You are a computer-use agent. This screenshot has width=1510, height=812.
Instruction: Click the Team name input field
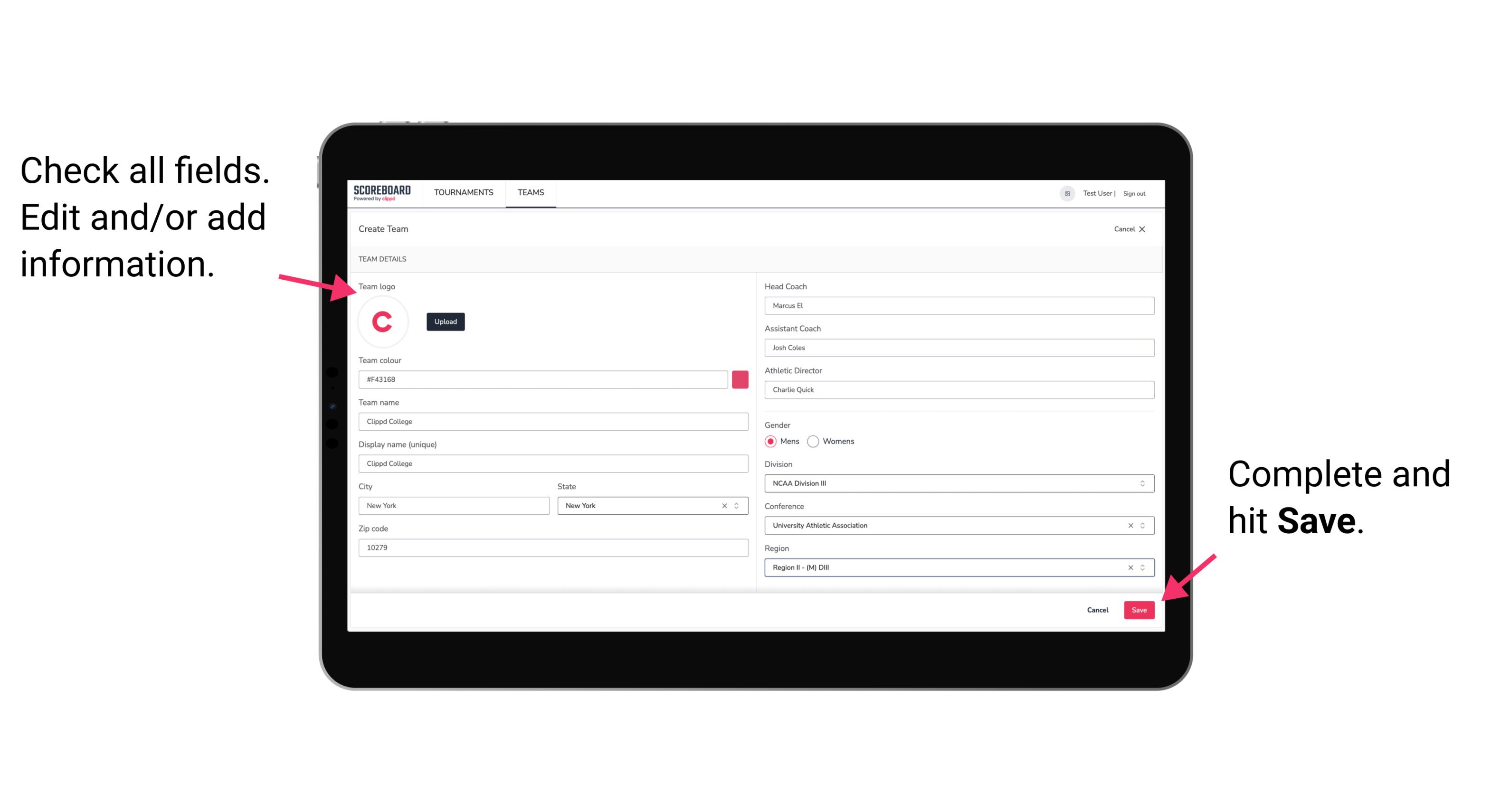click(x=554, y=421)
